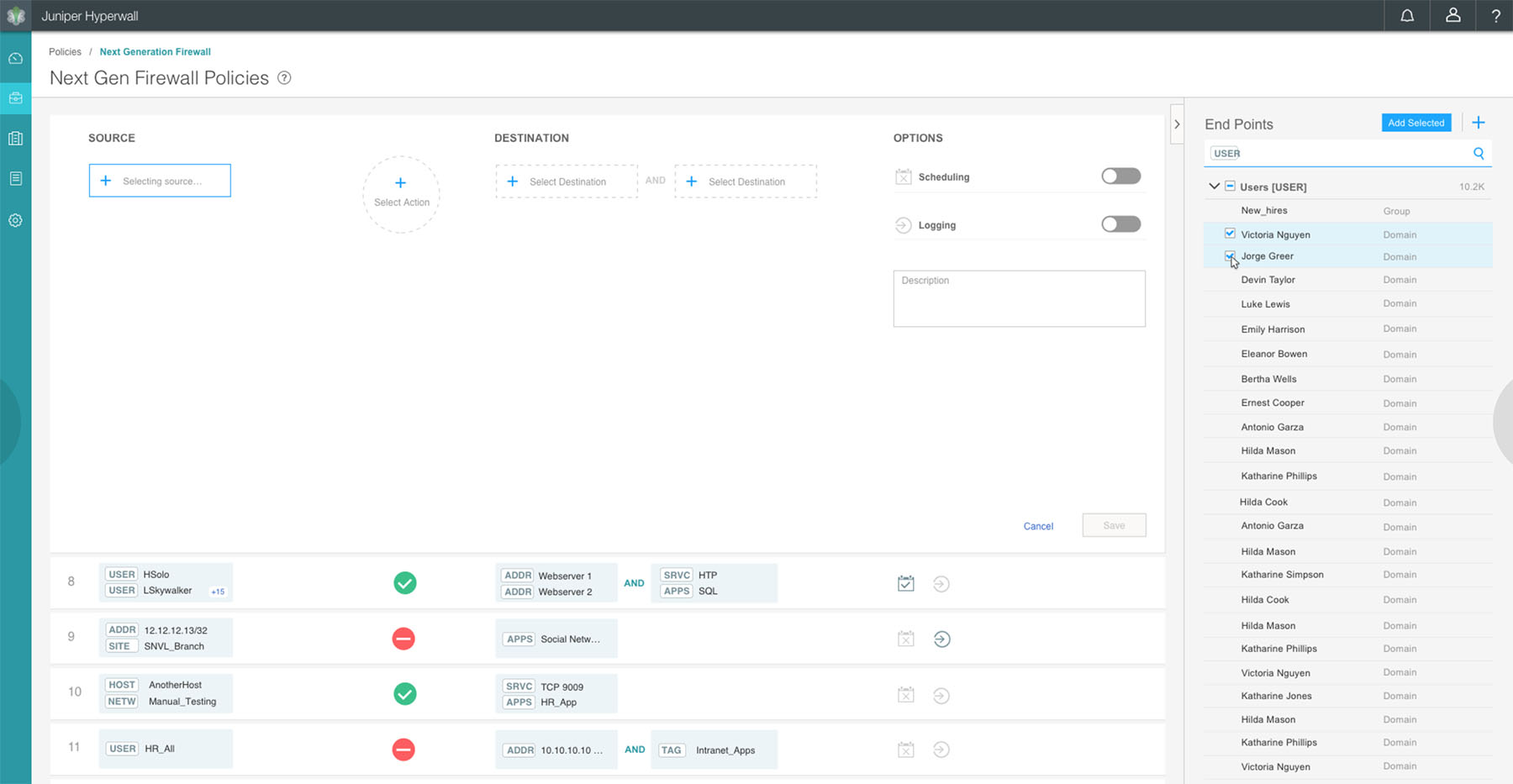Open the user account icon
Image resolution: width=1513 pixels, height=784 pixels.
pos(1452,16)
